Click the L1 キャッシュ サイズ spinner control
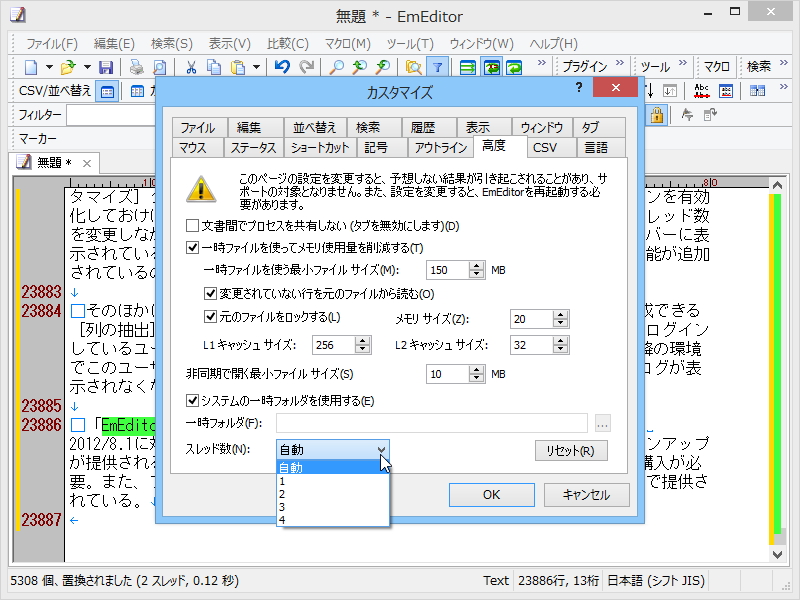 pos(362,345)
